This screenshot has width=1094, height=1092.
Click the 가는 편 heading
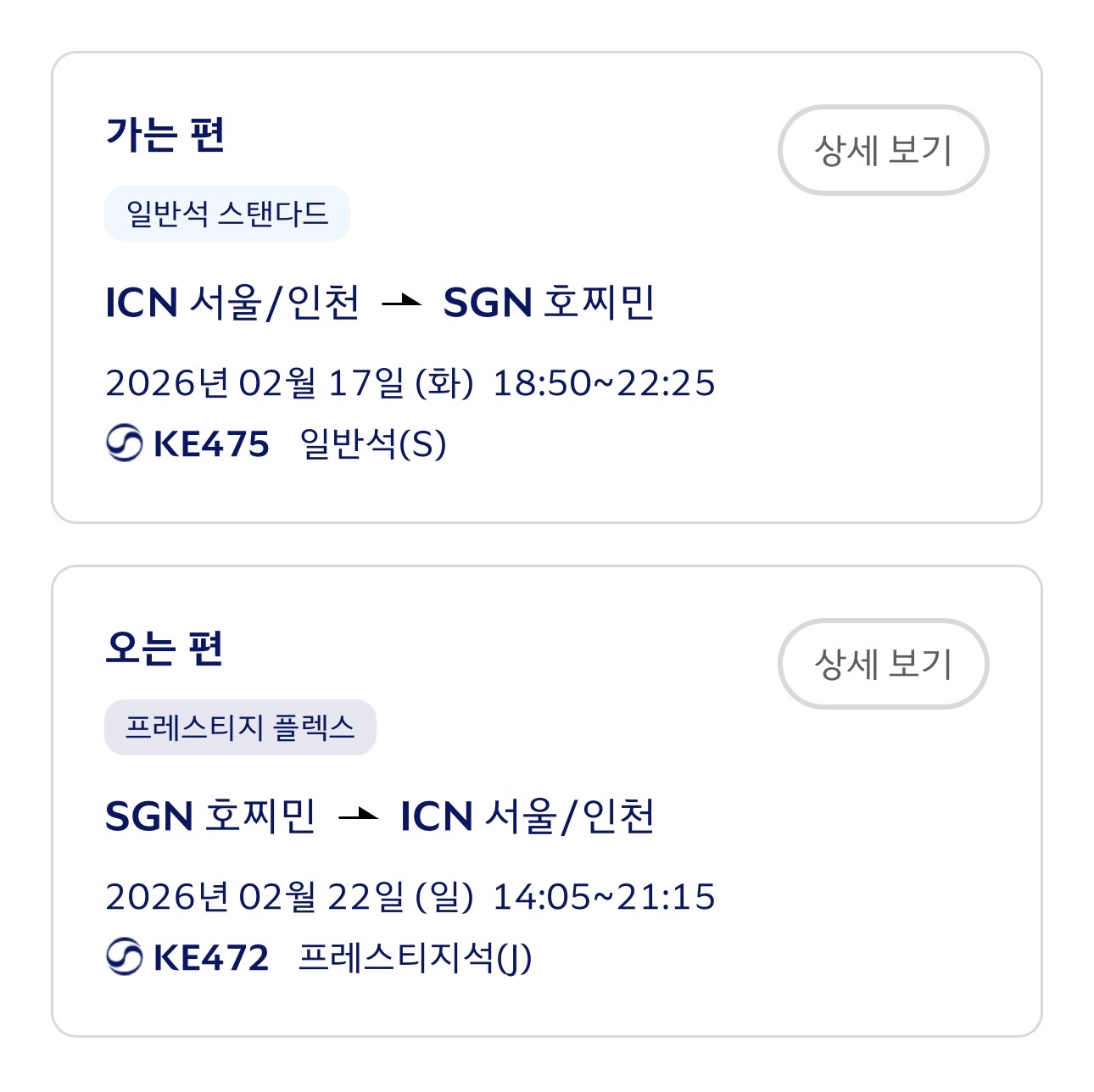point(165,135)
